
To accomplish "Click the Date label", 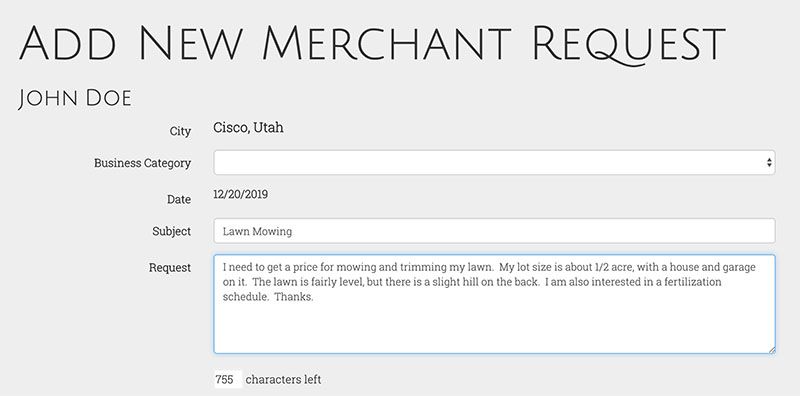I will coord(179,200).
